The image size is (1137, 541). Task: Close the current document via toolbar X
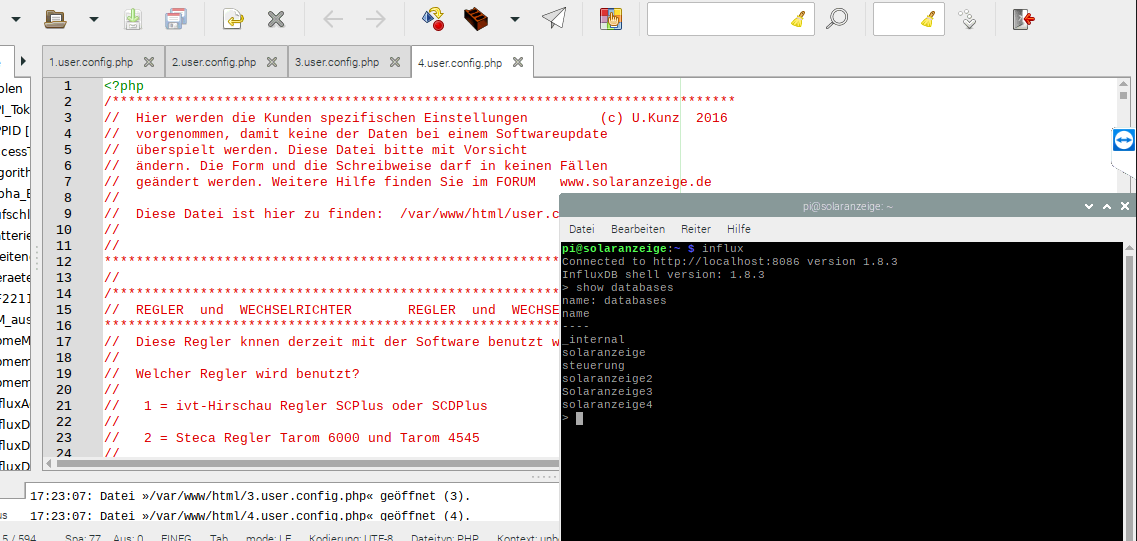[x=276, y=18]
